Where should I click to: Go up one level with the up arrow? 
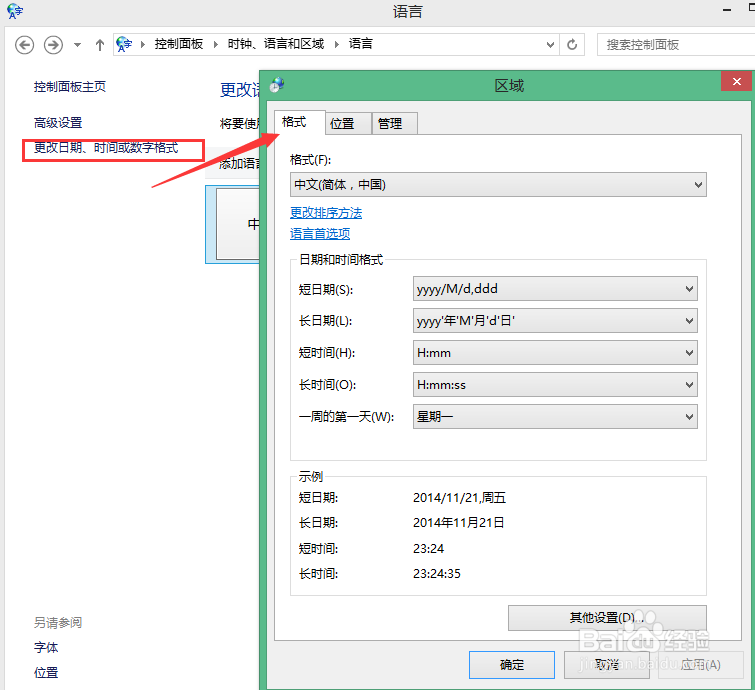click(100, 45)
